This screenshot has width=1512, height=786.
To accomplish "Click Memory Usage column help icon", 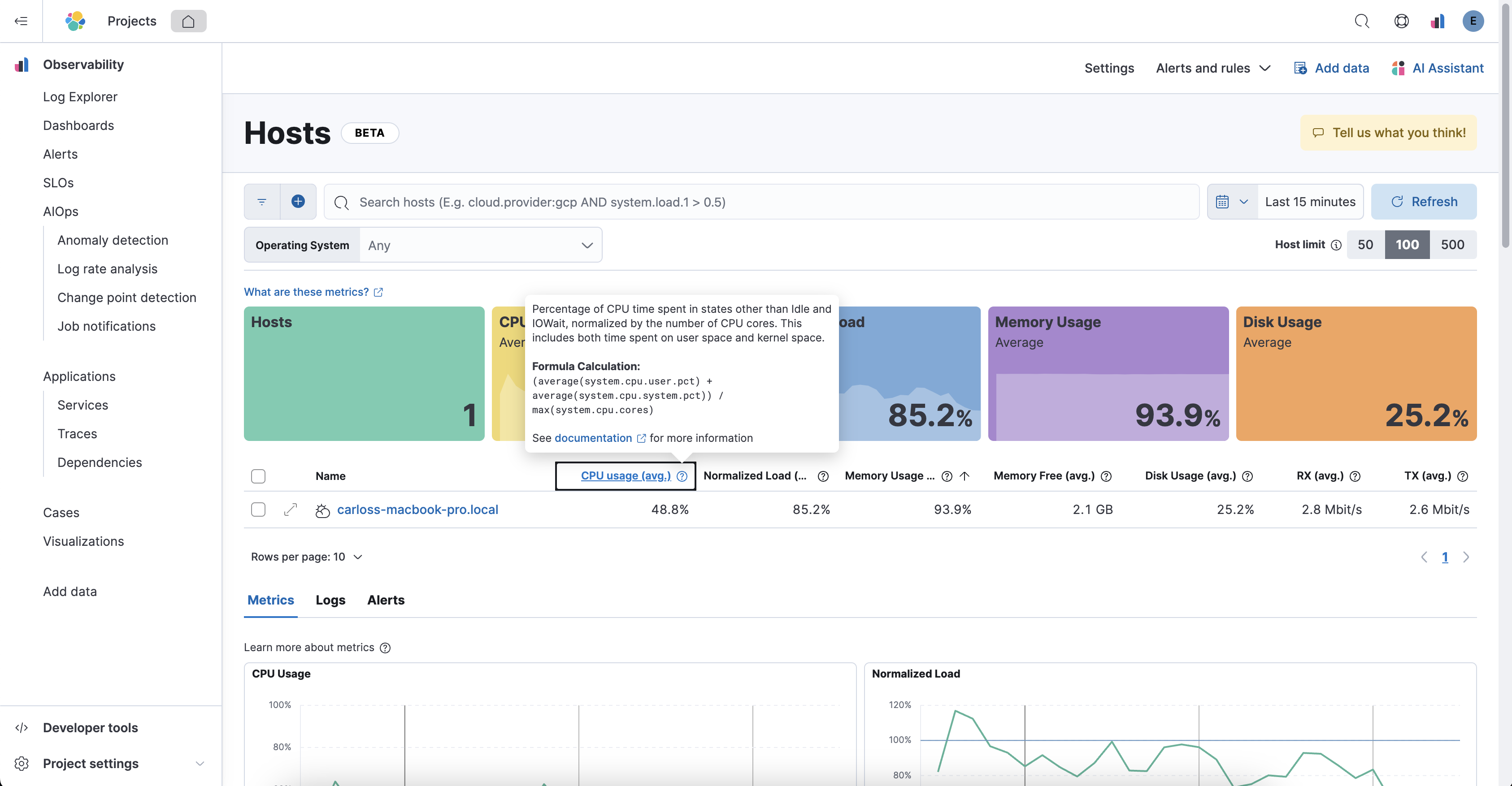I will (947, 476).
